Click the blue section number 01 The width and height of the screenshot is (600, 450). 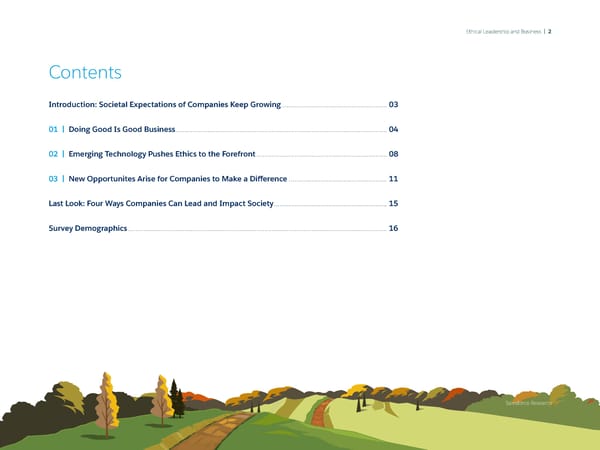(54, 129)
